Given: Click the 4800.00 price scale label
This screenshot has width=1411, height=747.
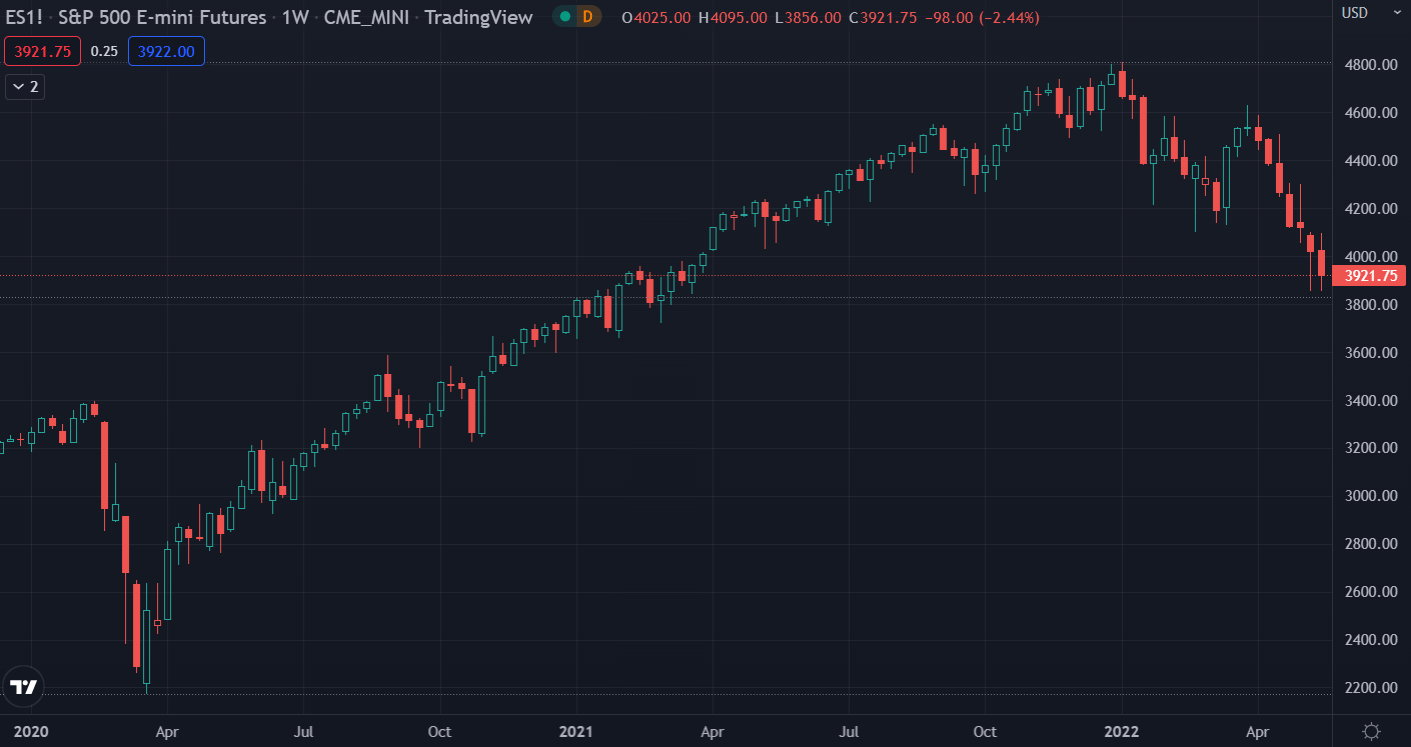Looking at the screenshot, I should pos(1370,65).
